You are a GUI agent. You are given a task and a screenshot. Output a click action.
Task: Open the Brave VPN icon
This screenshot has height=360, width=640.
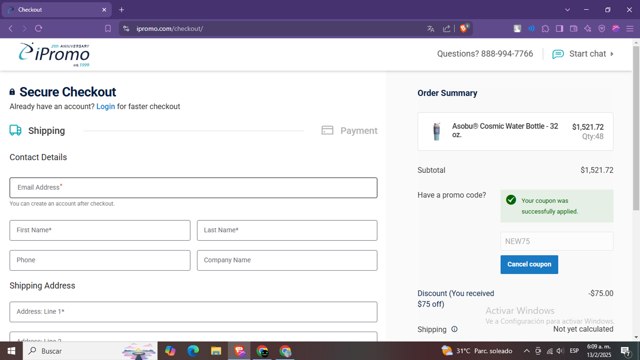click(602, 29)
